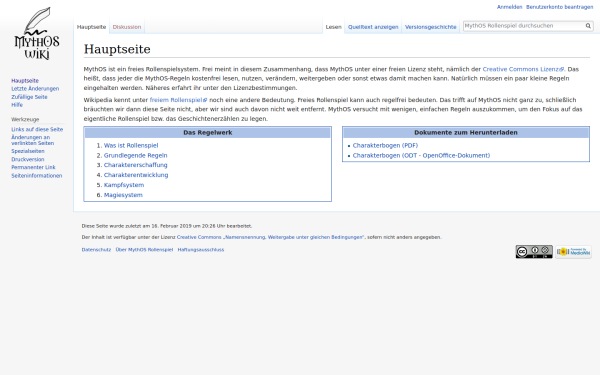Open the footer Creative Commons Namensnennung license link

pos(270,237)
